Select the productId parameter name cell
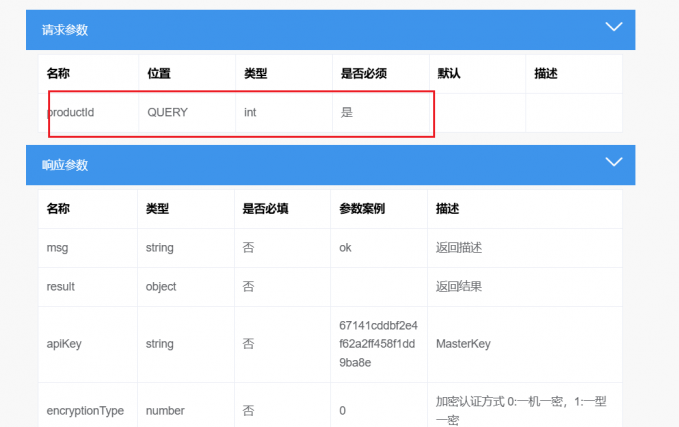The width and height of the screenshot is (679, 427). point(70,113)
